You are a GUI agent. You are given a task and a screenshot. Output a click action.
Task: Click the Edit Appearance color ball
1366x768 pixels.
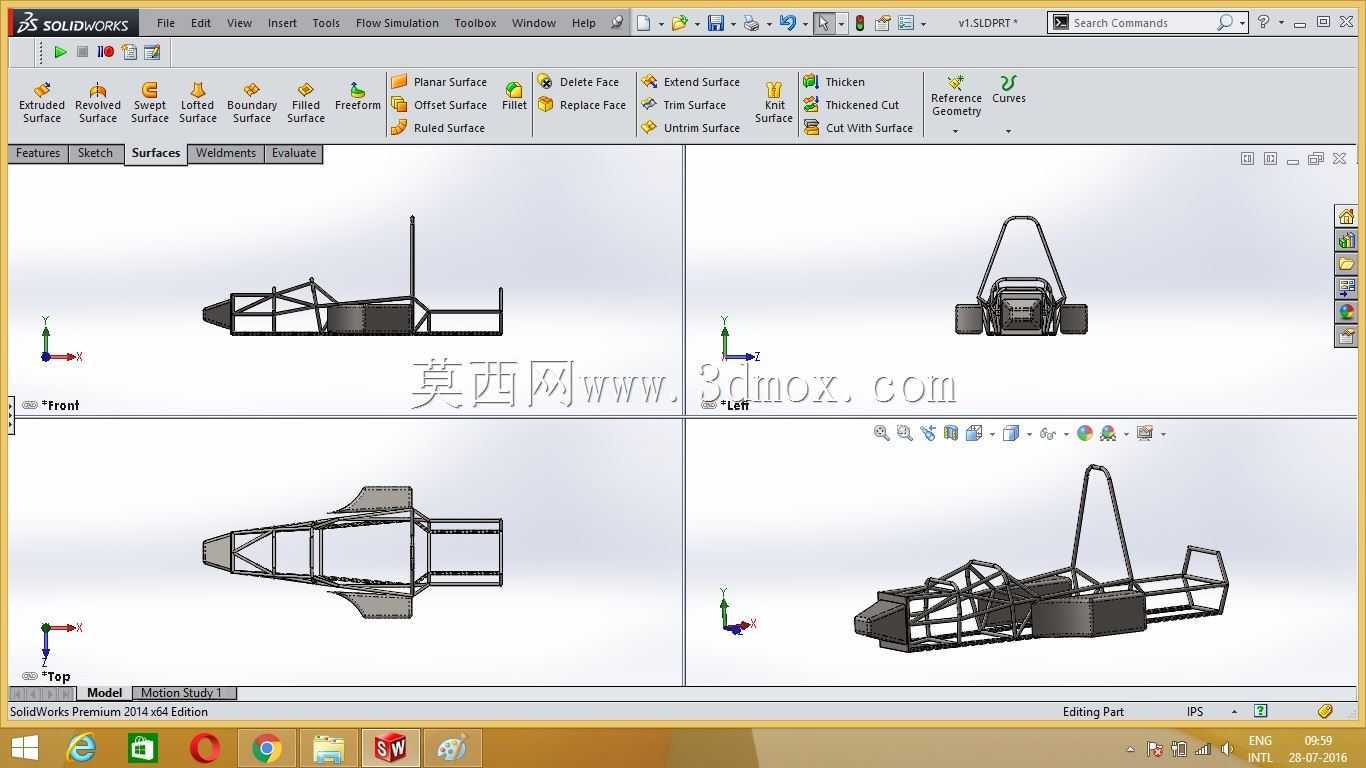(1085, 433)
